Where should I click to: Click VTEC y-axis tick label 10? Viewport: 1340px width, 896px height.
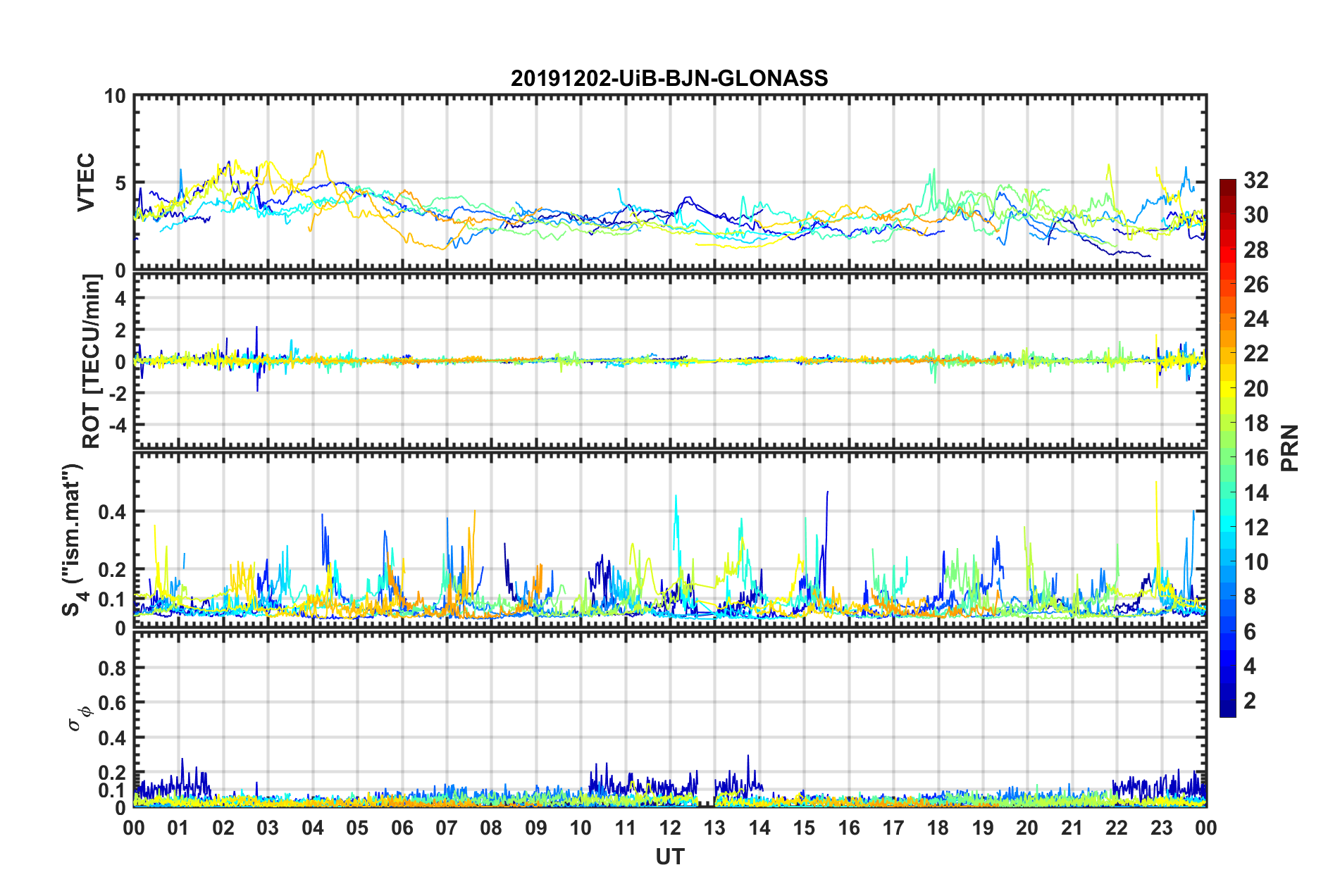(x=115, y=96)
